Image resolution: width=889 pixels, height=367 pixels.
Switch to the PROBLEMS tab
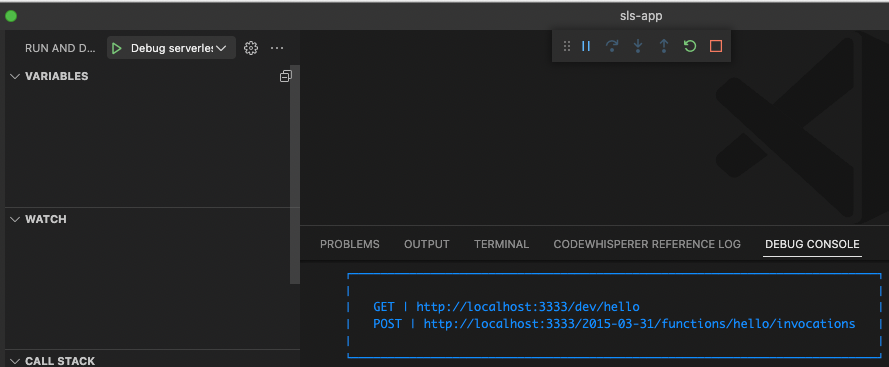[x=350, y=244]
